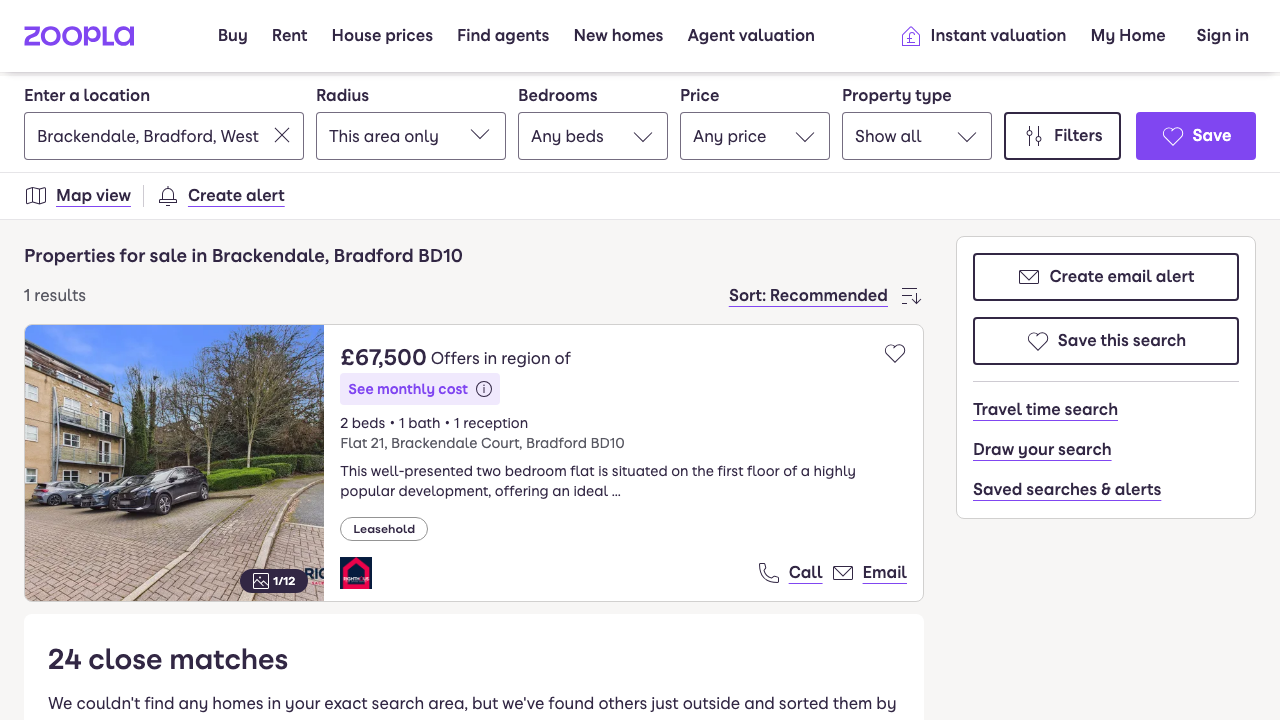
Task: Click the heart inside the Save button
Action: click(x=1174, y=136)
